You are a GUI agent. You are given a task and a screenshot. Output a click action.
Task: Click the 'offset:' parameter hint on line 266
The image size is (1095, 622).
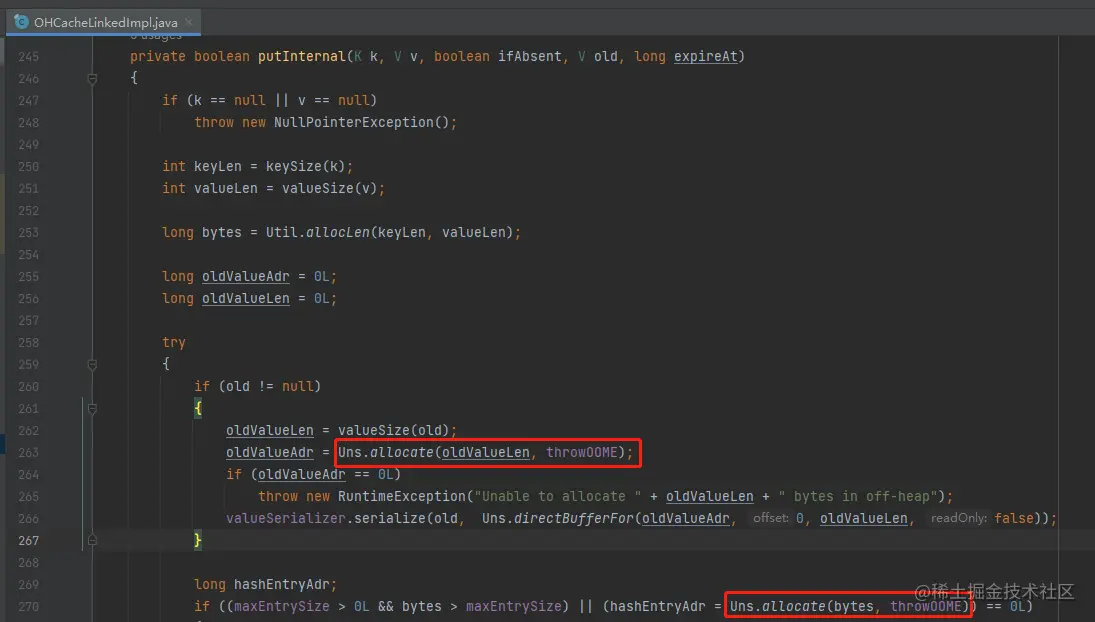pos(770,518)
